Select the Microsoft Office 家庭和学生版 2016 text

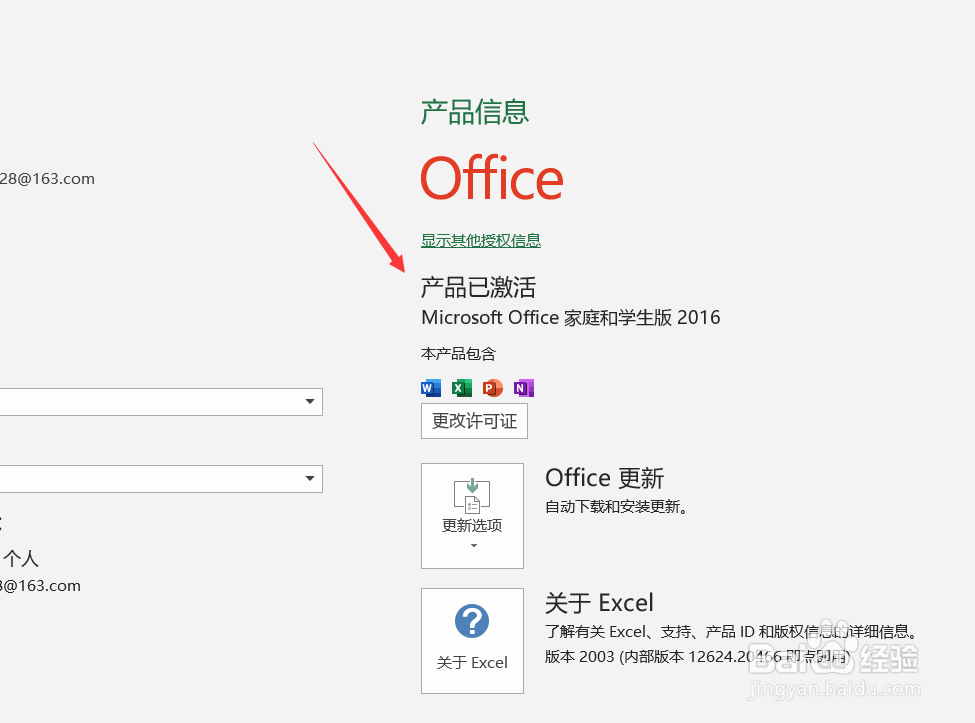coord(571,318)
